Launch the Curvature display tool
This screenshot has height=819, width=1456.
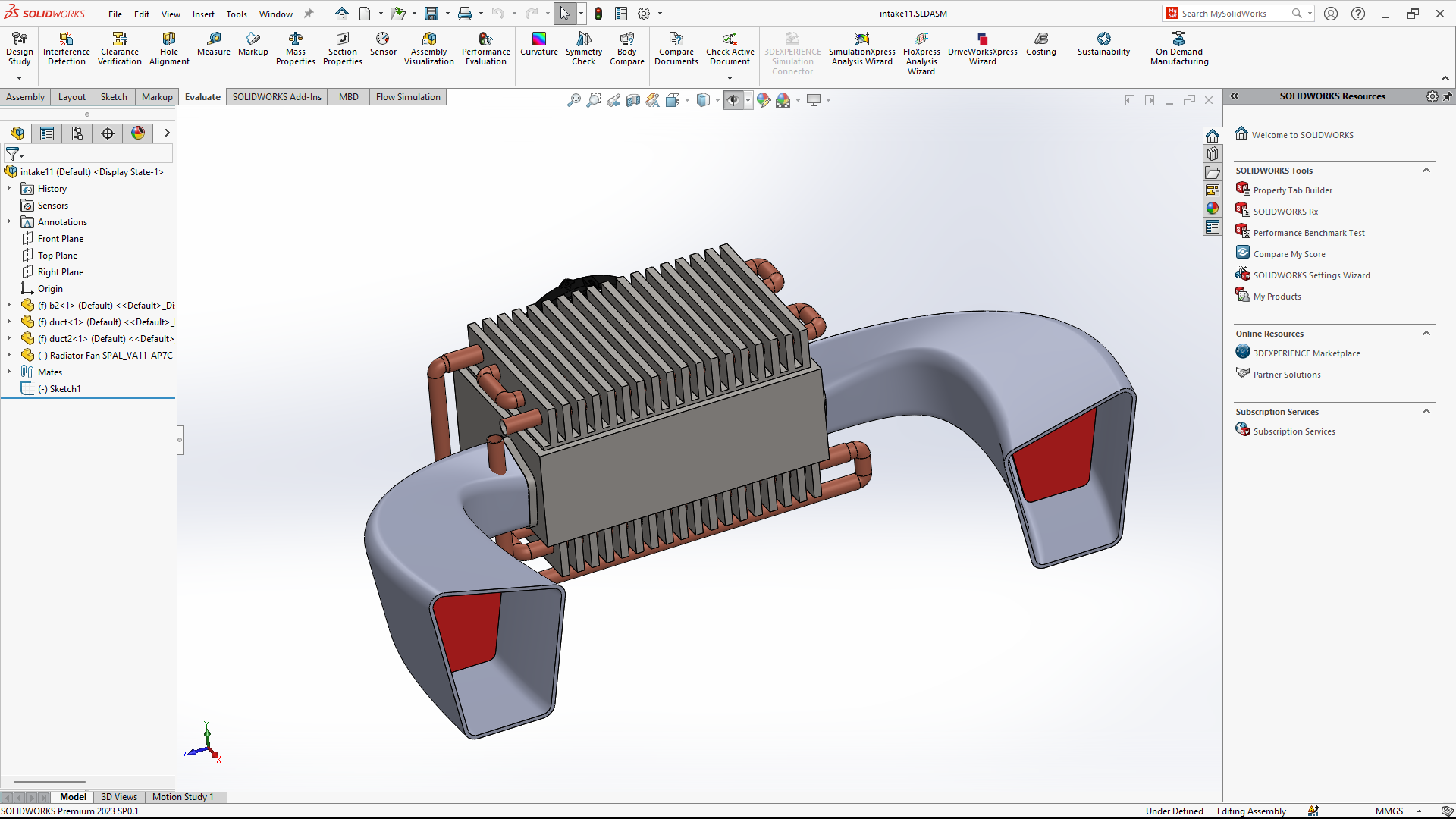pyautogui.click(x=538, y=43)
